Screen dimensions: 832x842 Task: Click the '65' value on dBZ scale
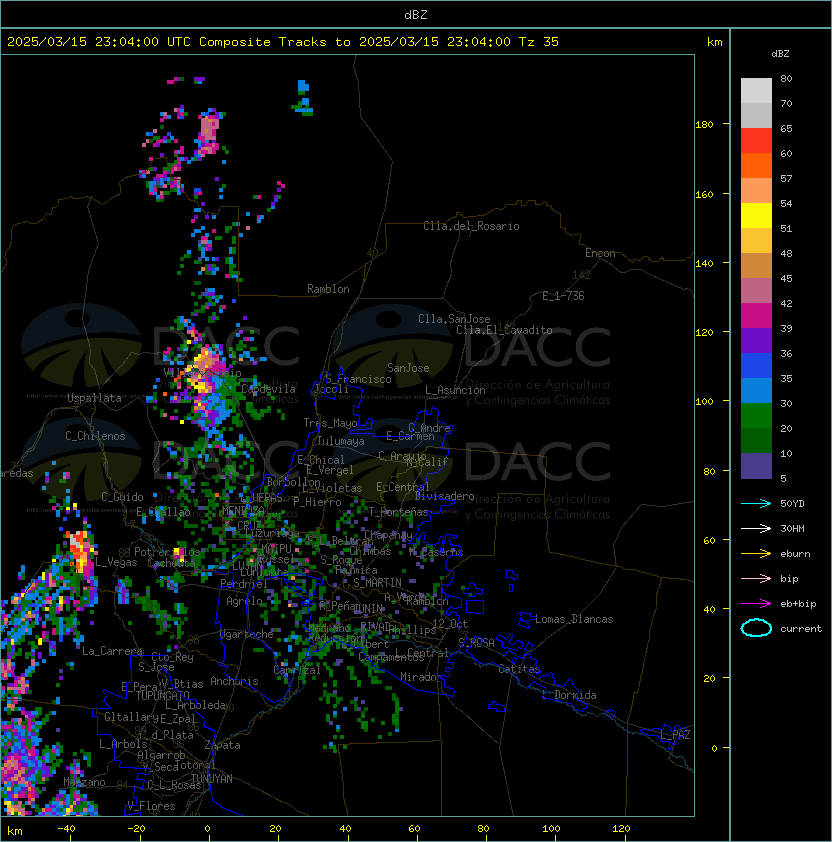tap(786, 128)
